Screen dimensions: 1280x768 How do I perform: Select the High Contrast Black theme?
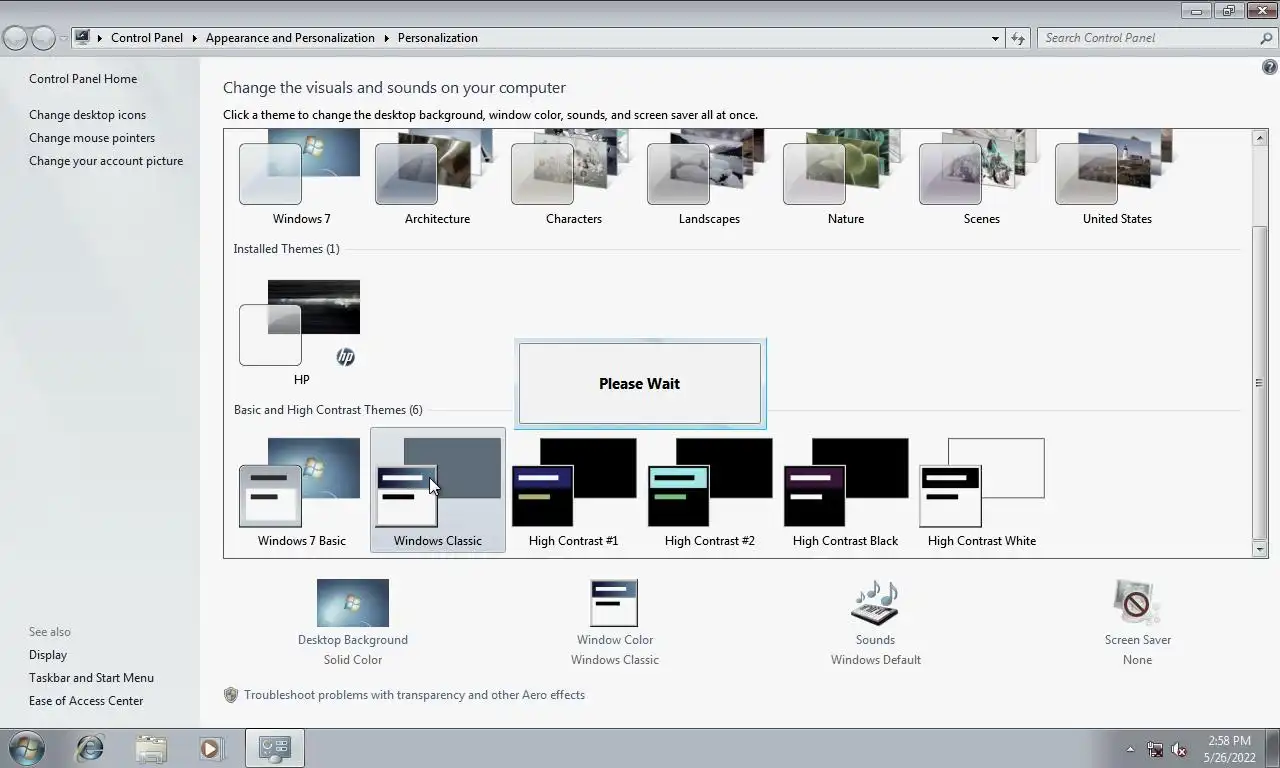(x=845, y=492)
